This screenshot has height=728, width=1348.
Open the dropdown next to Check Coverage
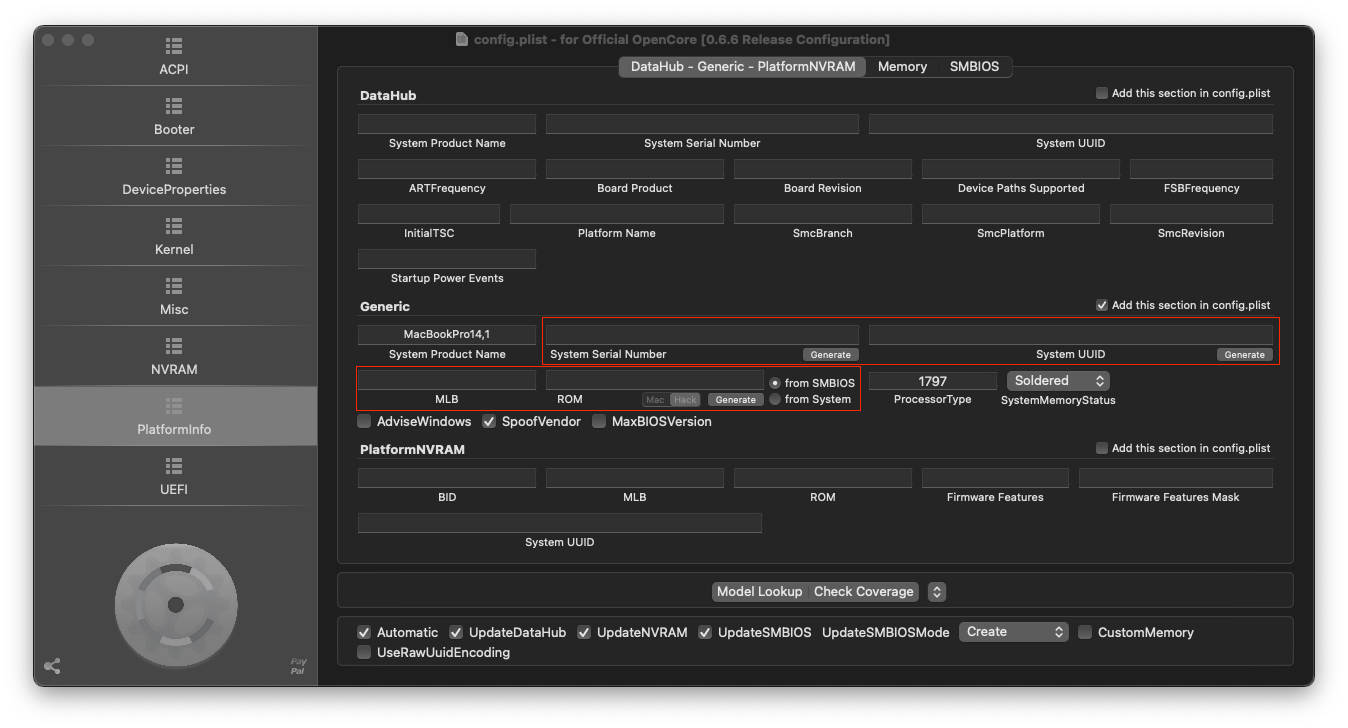937,591
